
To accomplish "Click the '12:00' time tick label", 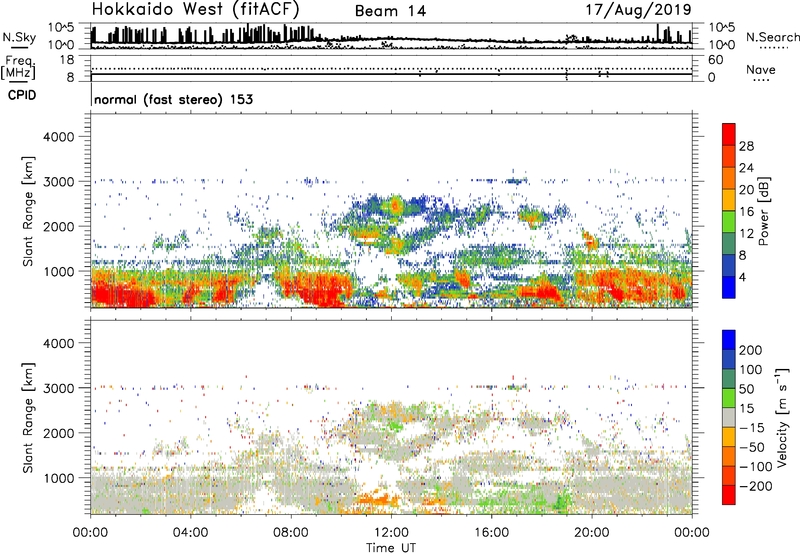I will pos(391,533).
